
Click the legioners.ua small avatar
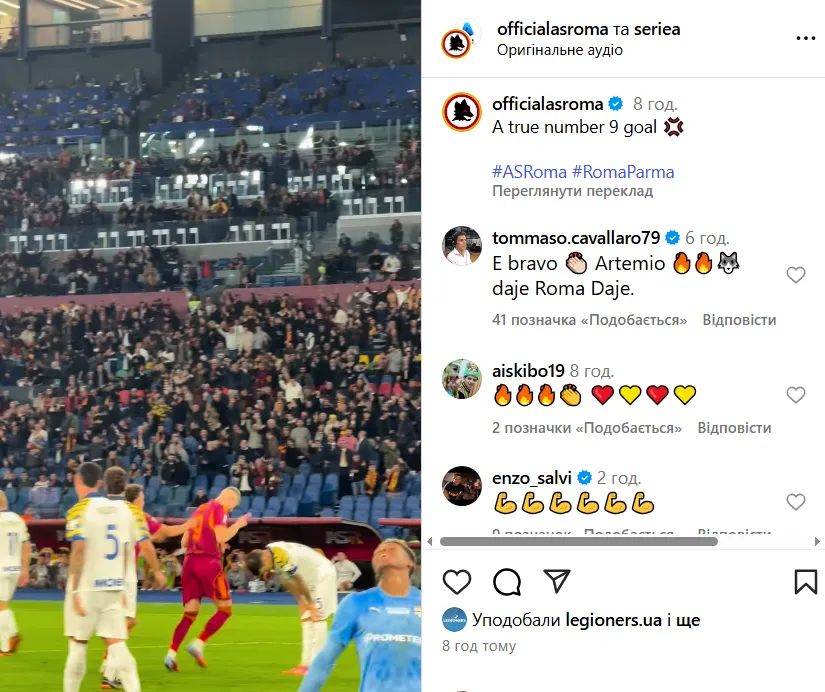click(x=454, y=620)
